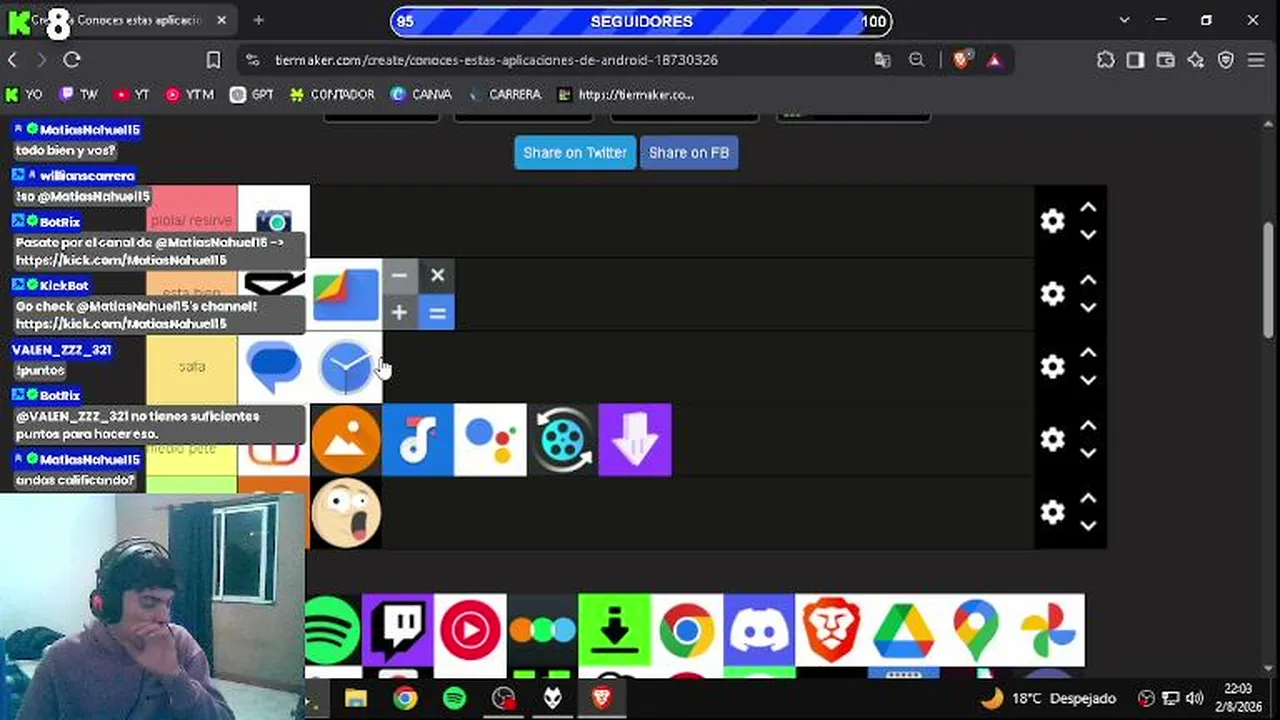Move the shocked emoji tier row up
Screen dimensions: 1280x720
click(x=1088, y=500)
